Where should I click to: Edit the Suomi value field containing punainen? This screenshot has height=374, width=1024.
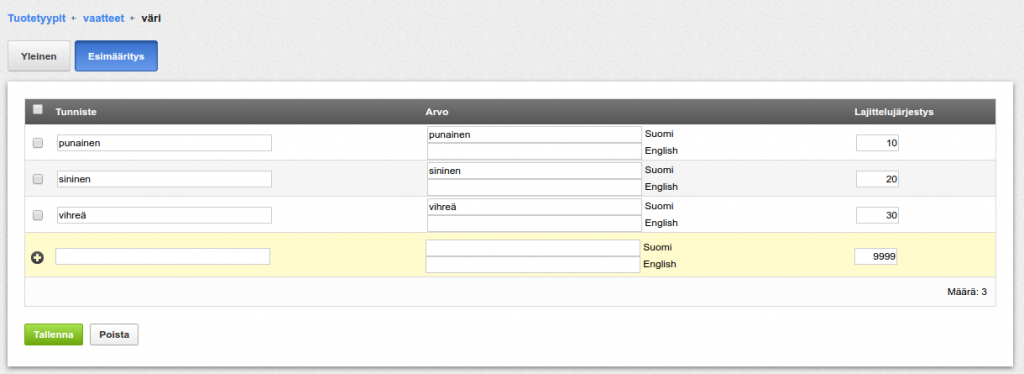click(534, 134)
